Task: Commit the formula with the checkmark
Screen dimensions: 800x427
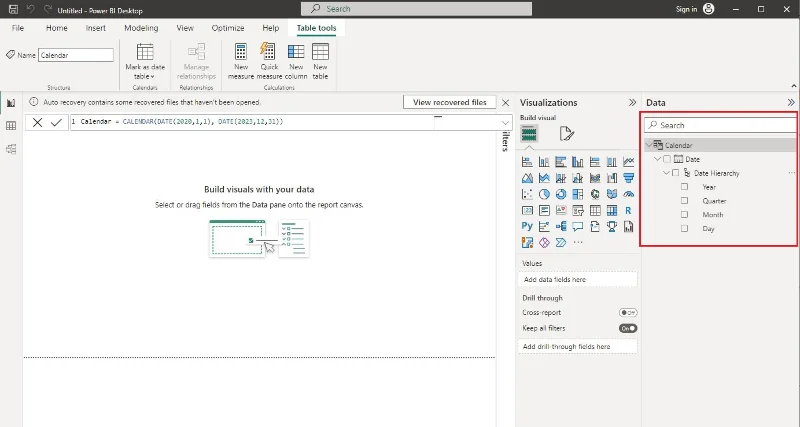Action: 56,122
